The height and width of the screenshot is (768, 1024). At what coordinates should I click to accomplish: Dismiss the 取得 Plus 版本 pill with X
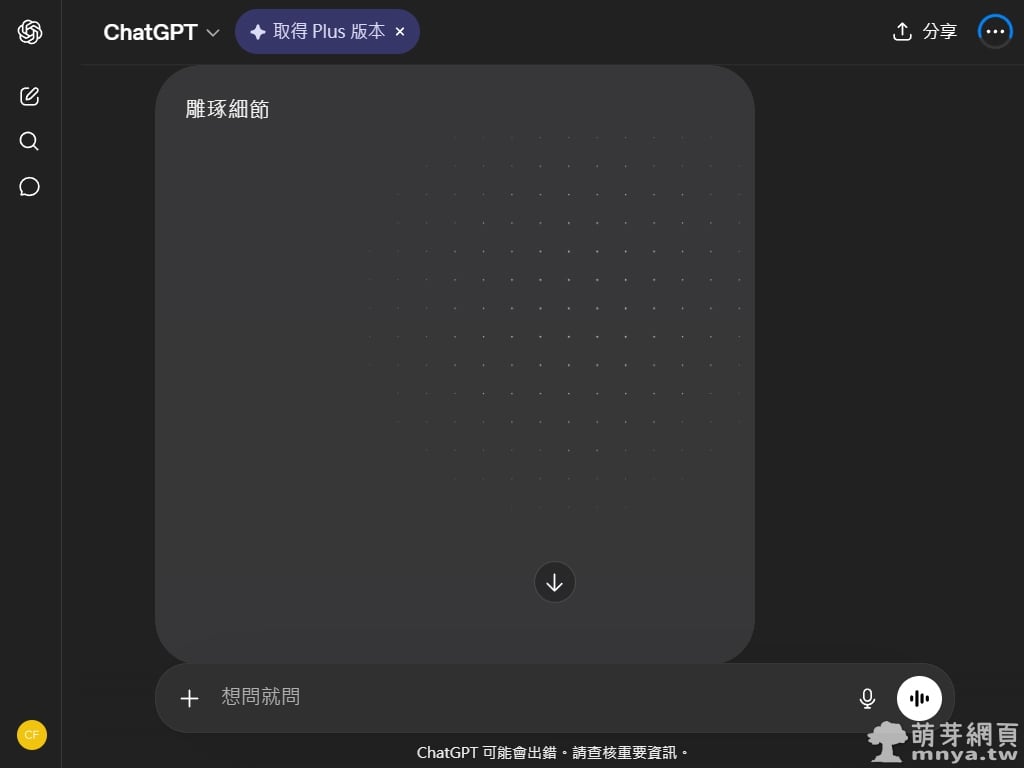400,32
